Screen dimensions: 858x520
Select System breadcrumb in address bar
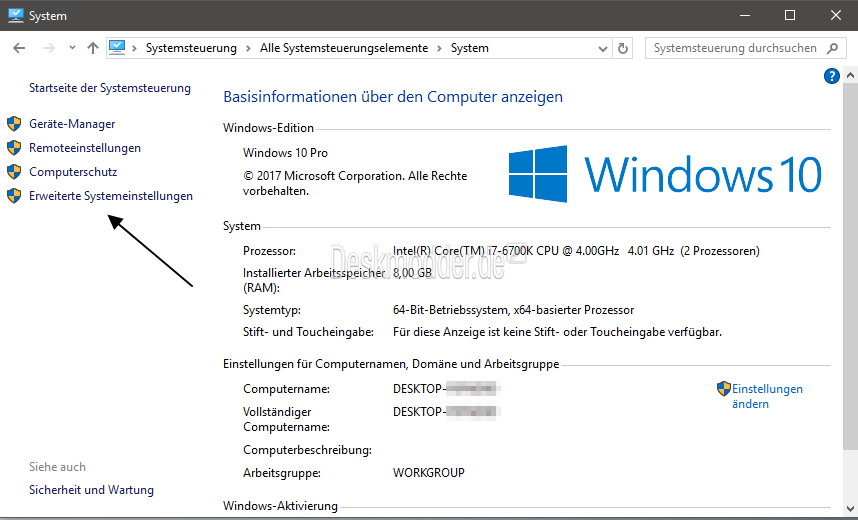[x=469, y=48]
